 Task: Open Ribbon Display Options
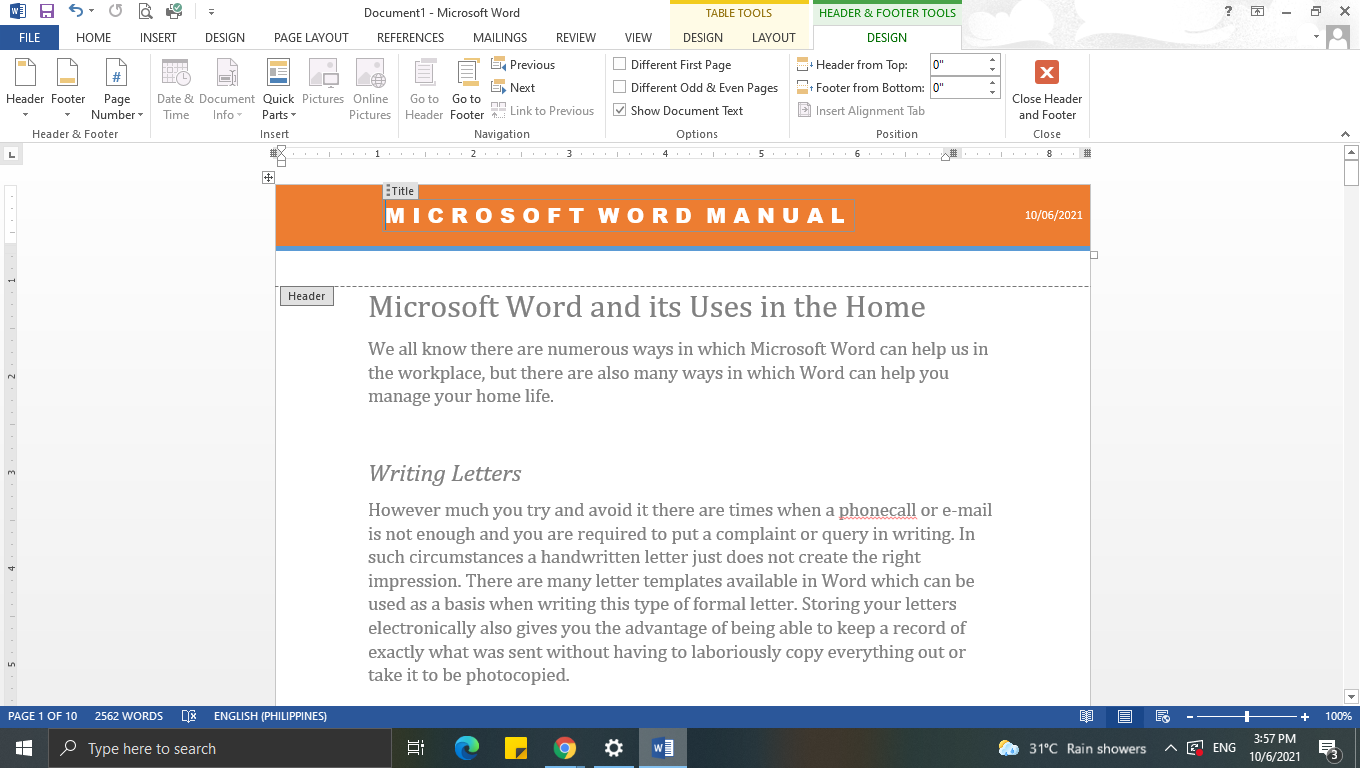click(1258, 11)
